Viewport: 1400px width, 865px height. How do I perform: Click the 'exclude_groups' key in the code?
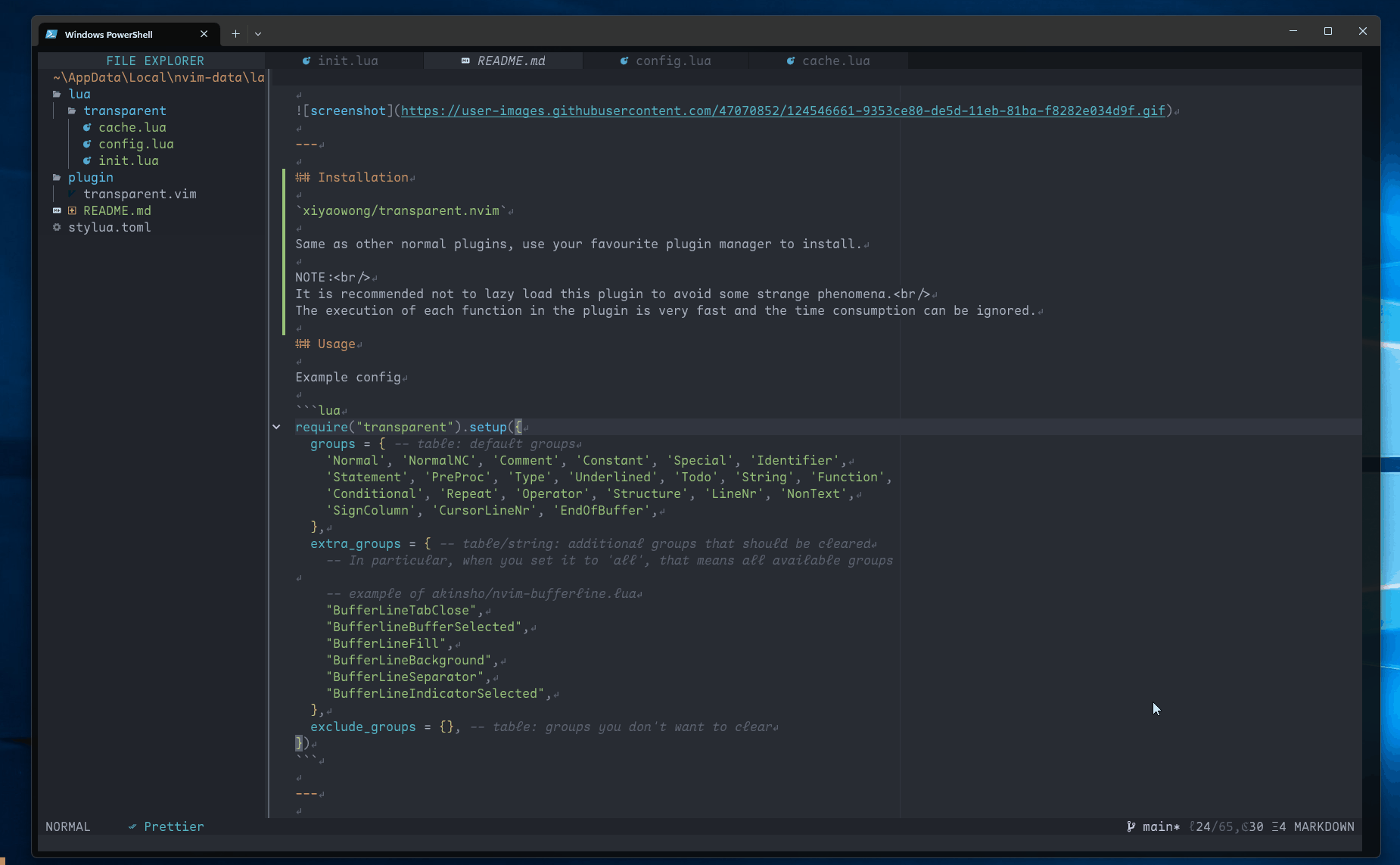pyautogui.click(x=363, y=727)
